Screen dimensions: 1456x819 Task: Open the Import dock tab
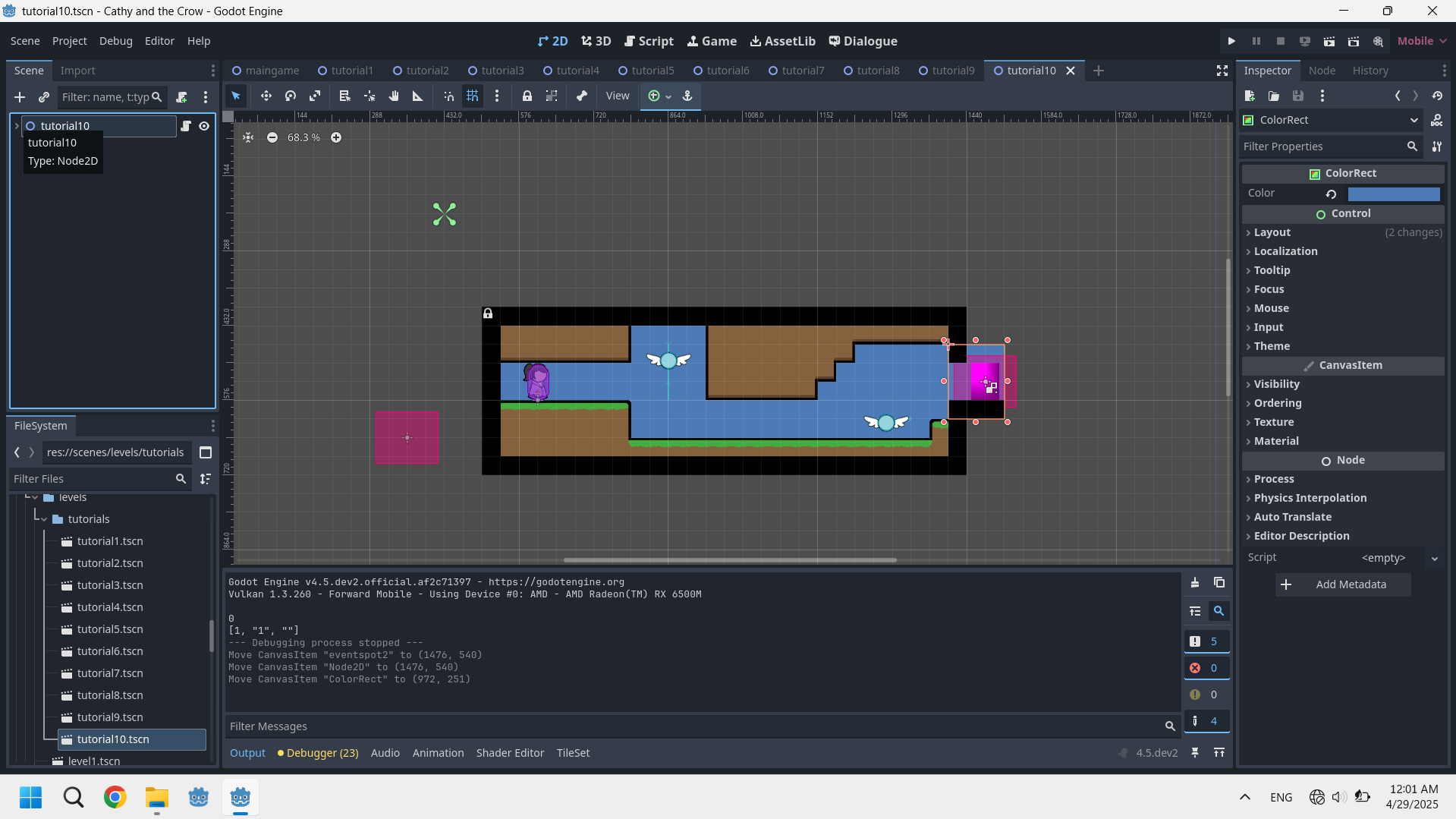[x=77, y=71]
